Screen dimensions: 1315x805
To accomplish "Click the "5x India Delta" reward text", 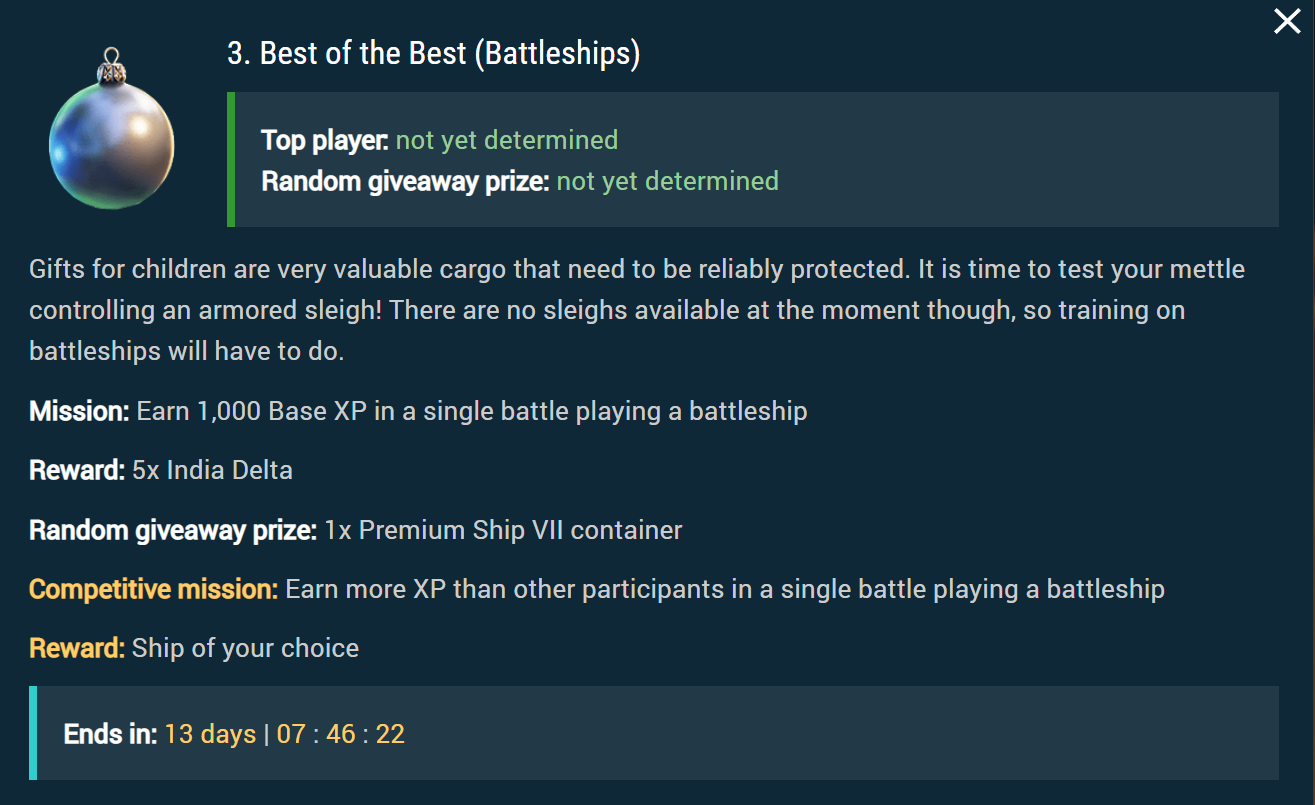I will tap(212, 470).
